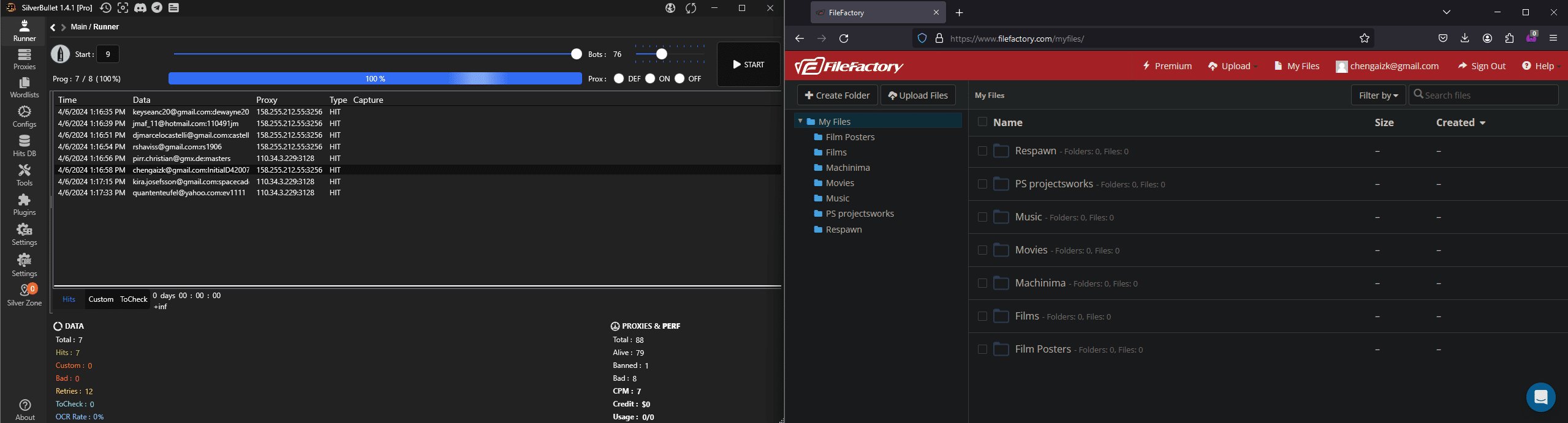
Task: Open the Upload dropdown in FileFactory header
Action: pos(1232,66)
